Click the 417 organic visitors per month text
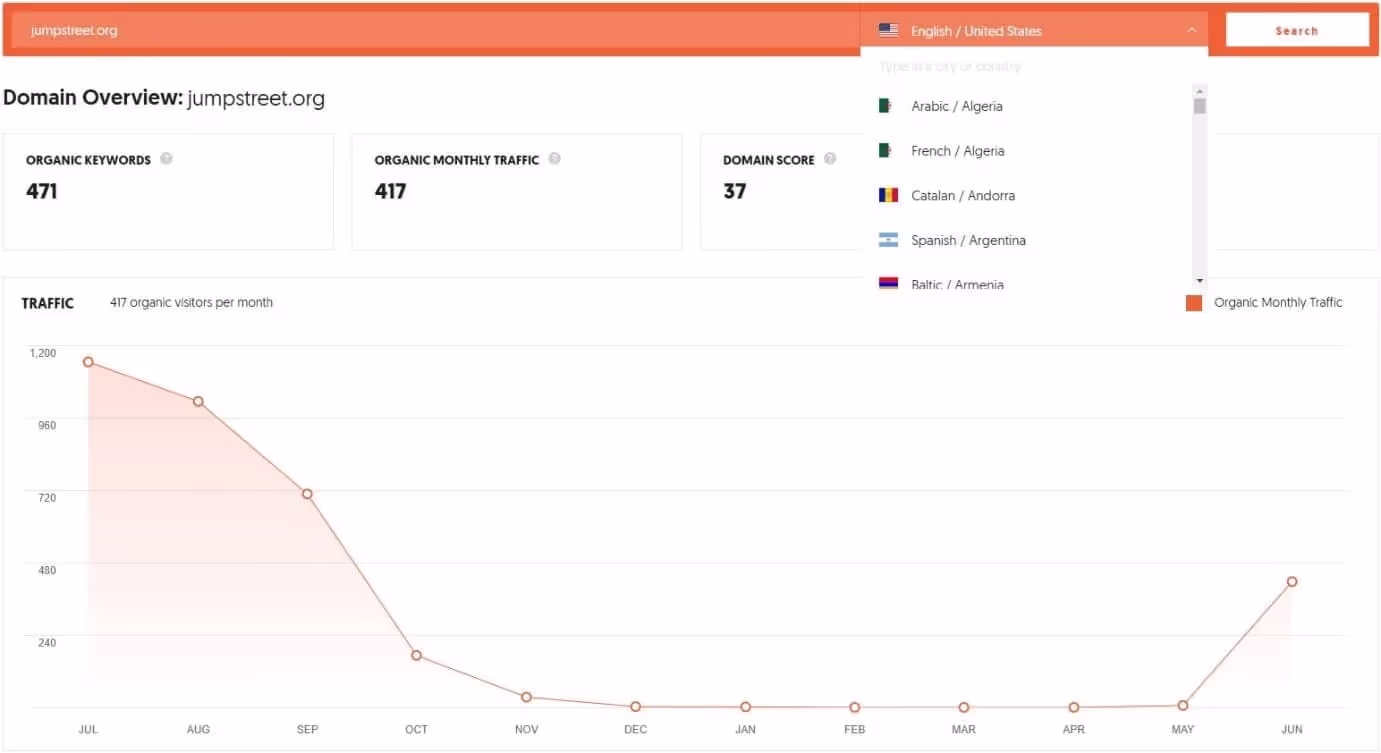 (x=191, y=302)
